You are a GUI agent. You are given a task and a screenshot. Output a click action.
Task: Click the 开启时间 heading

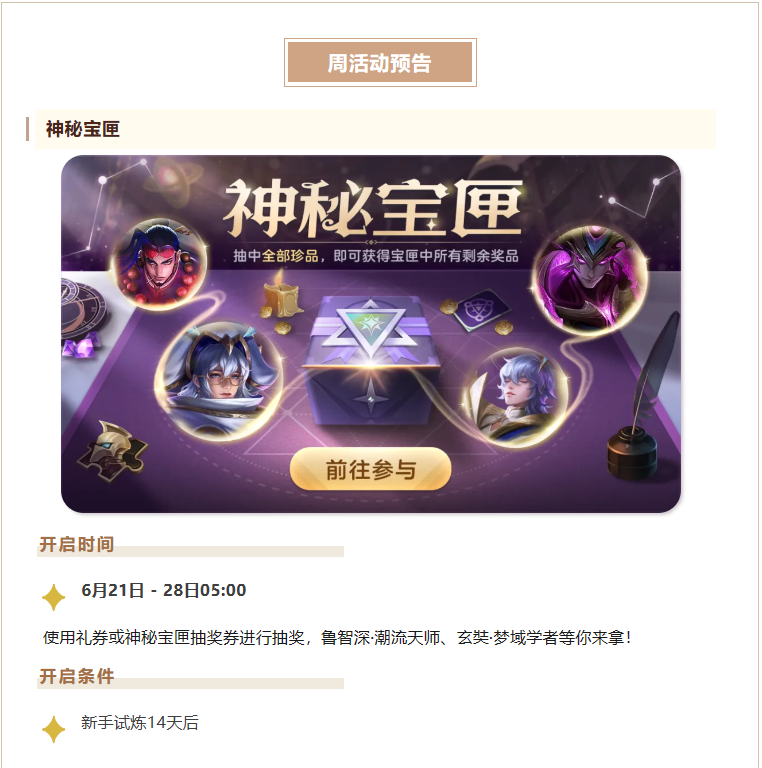(76, 544)
